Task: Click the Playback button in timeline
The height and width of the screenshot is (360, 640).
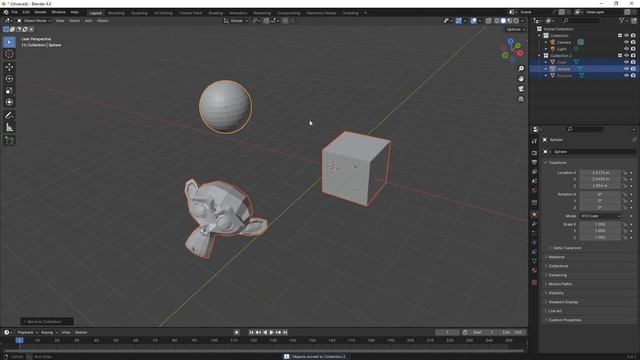Action: tap(27, 332)
